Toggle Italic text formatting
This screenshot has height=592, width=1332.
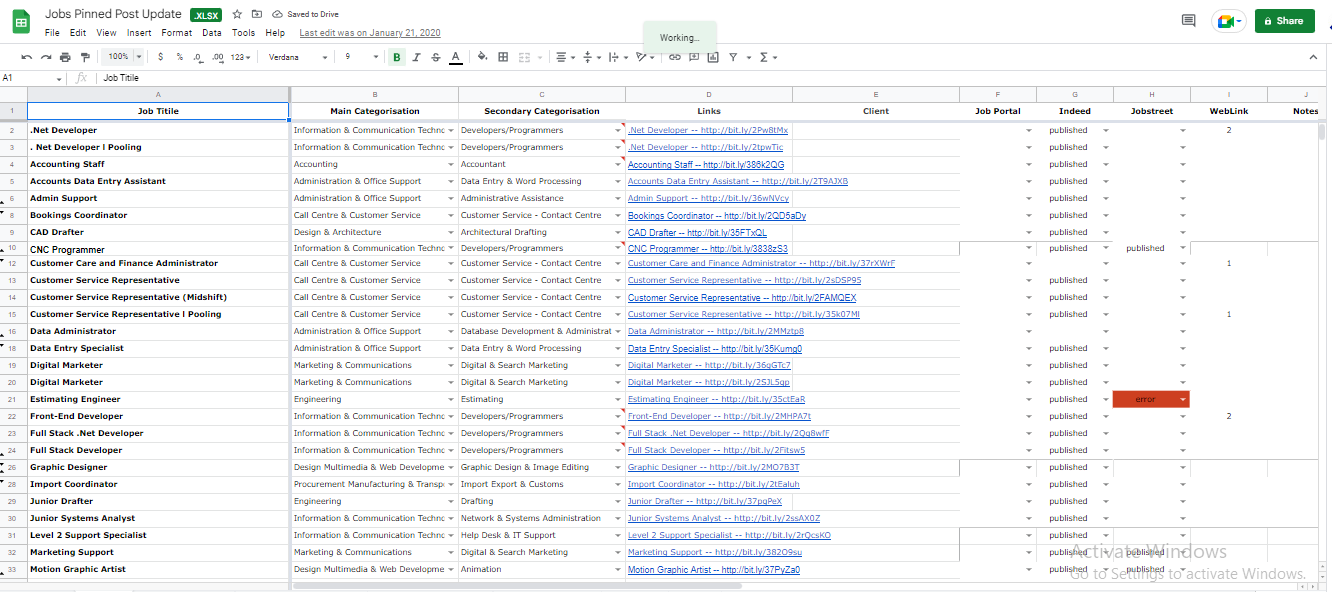click(416, 57)
